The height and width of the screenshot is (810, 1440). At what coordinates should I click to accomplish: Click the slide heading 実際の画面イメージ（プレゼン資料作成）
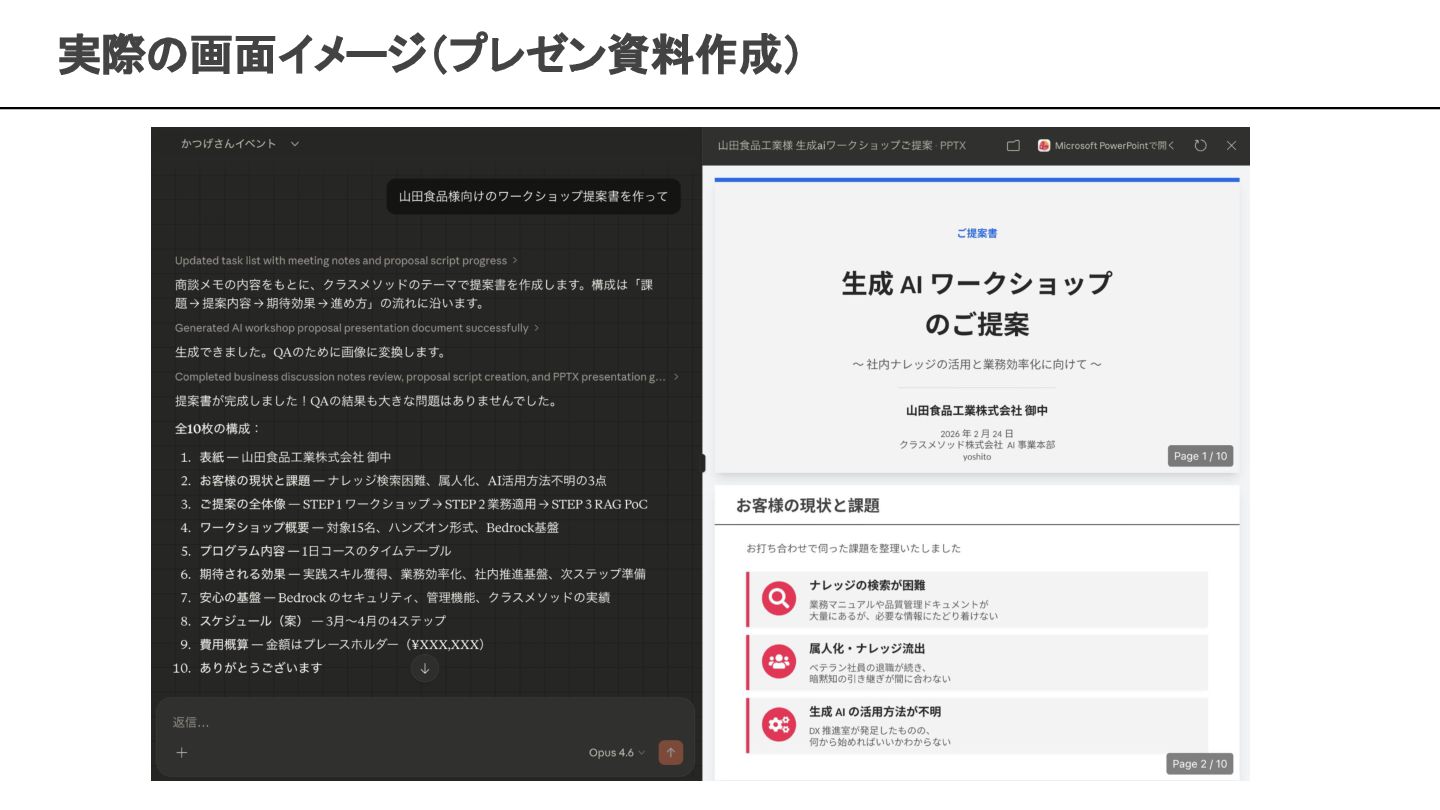(x=429, y=54)
